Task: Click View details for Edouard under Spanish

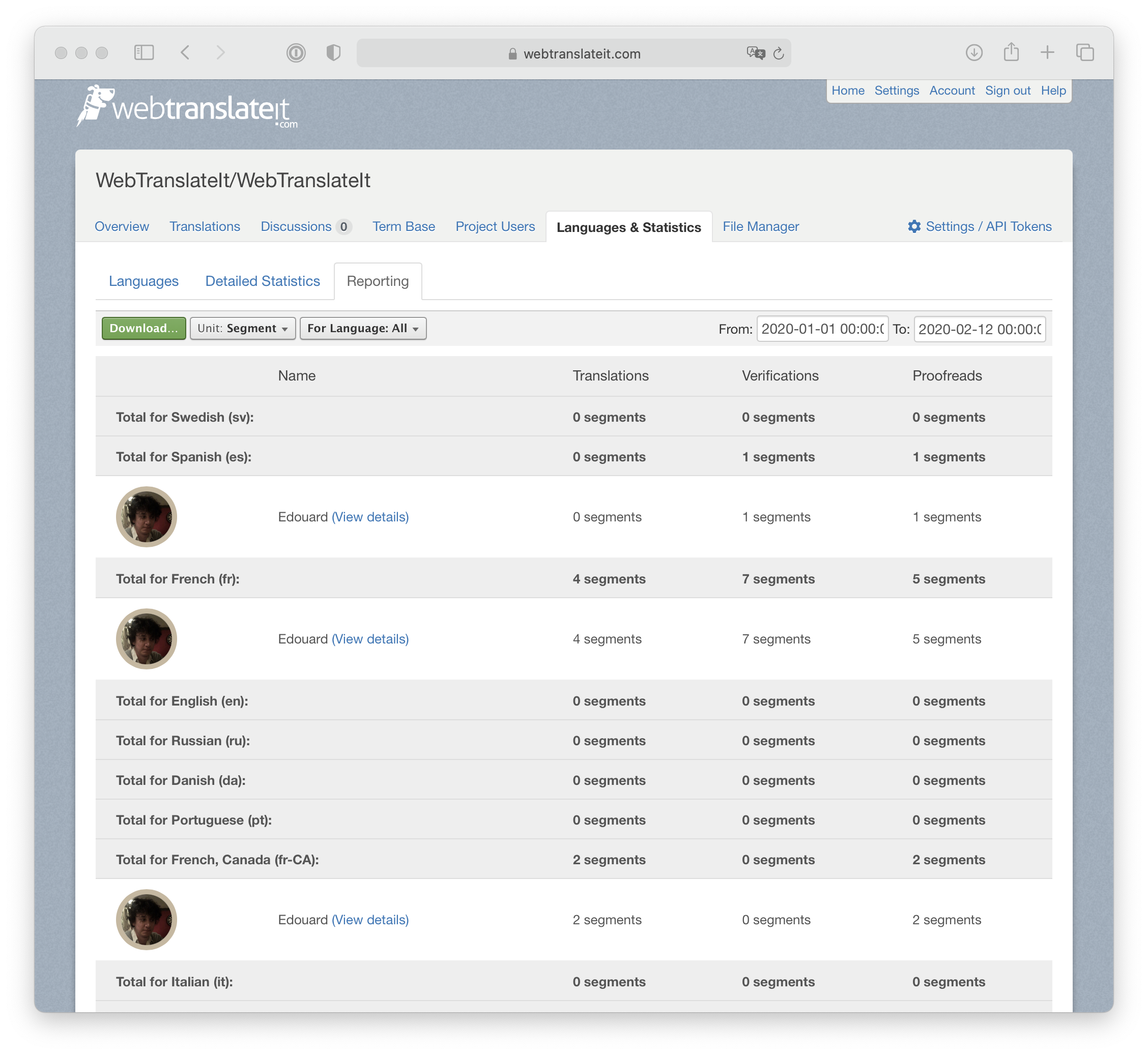Action: 370,517
